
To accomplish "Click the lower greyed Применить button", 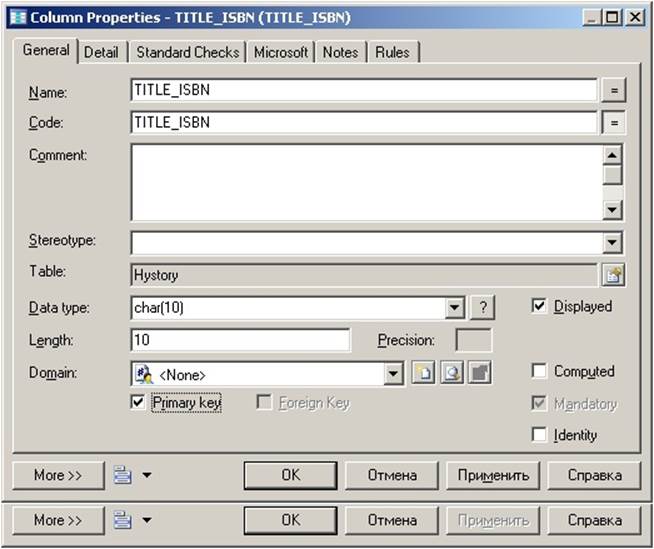I will (493, 520).
